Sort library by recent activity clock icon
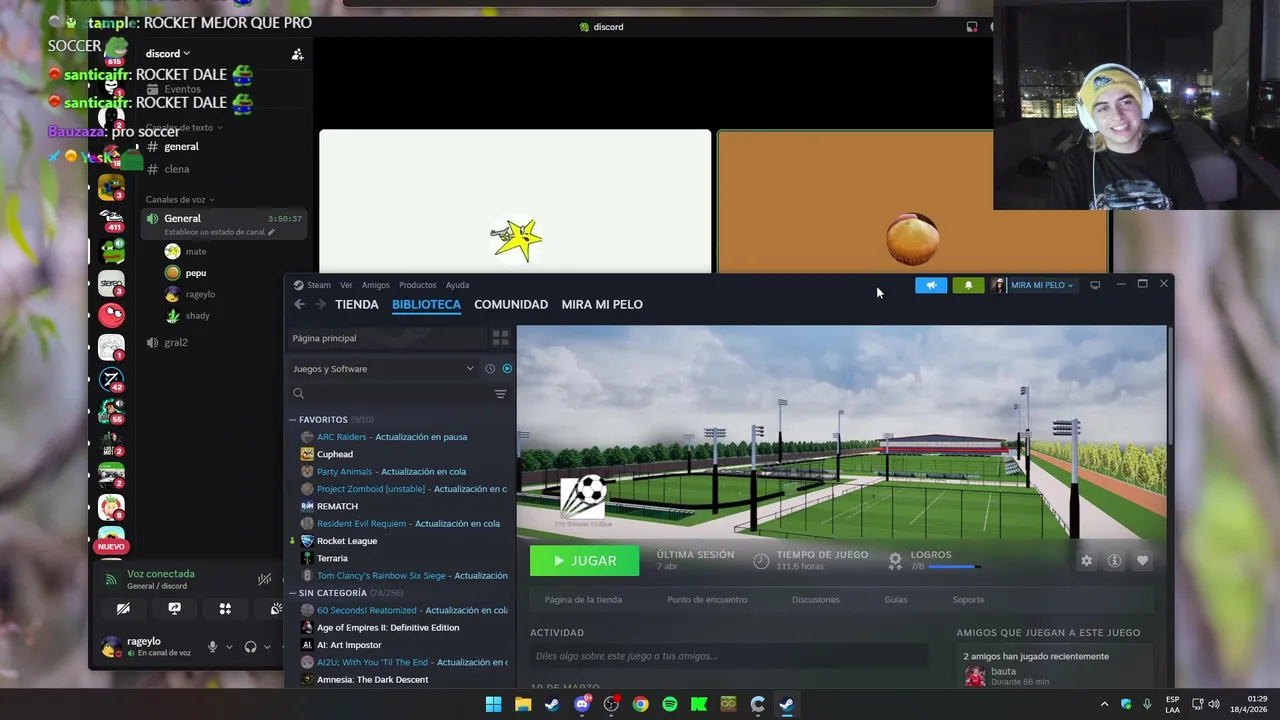Screen dimensions: 1280x720 [490, 369]
